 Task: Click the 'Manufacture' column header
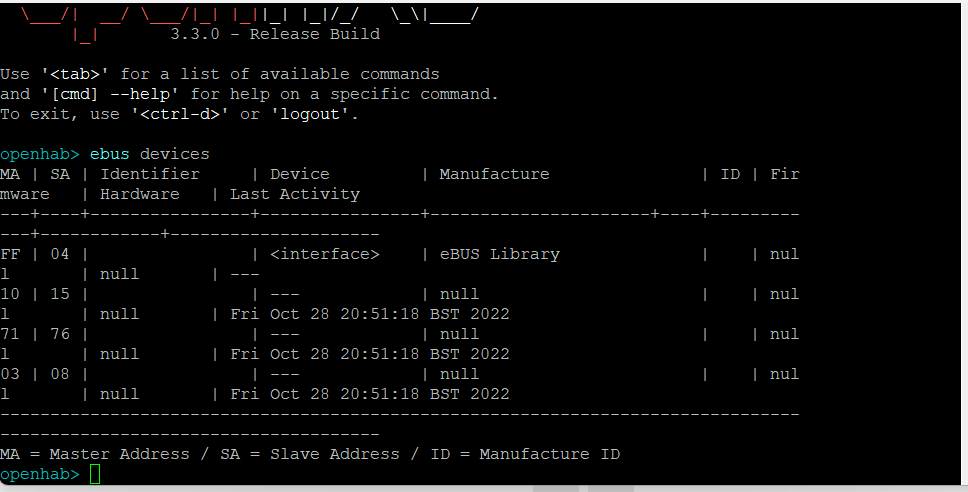[x=495, y=174]
